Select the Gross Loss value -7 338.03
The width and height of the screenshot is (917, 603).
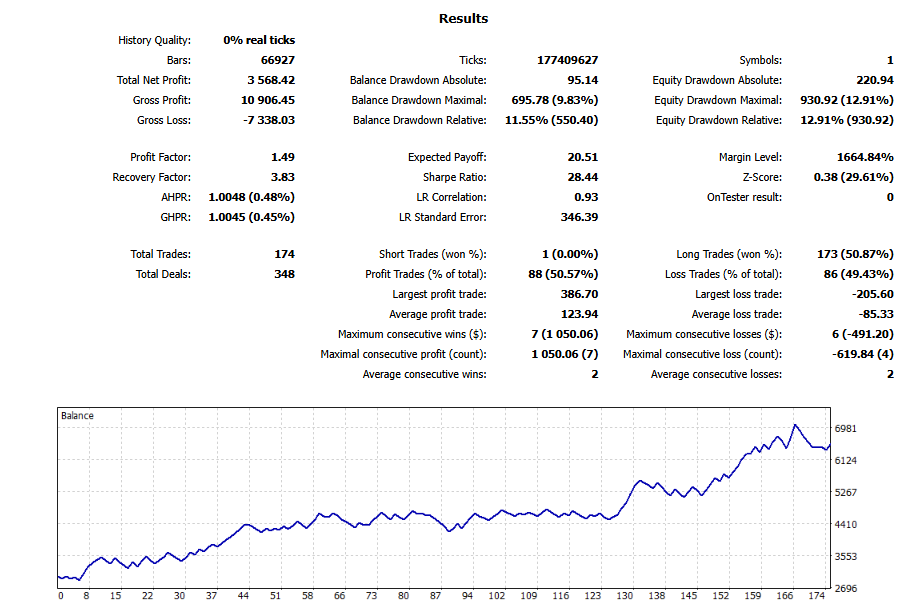266,121
